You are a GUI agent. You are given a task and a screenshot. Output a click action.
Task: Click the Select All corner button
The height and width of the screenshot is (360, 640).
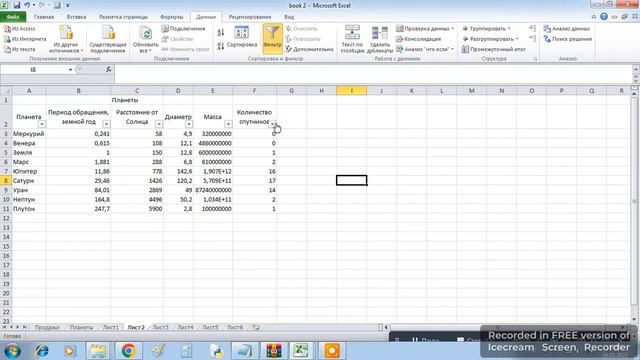6,91
